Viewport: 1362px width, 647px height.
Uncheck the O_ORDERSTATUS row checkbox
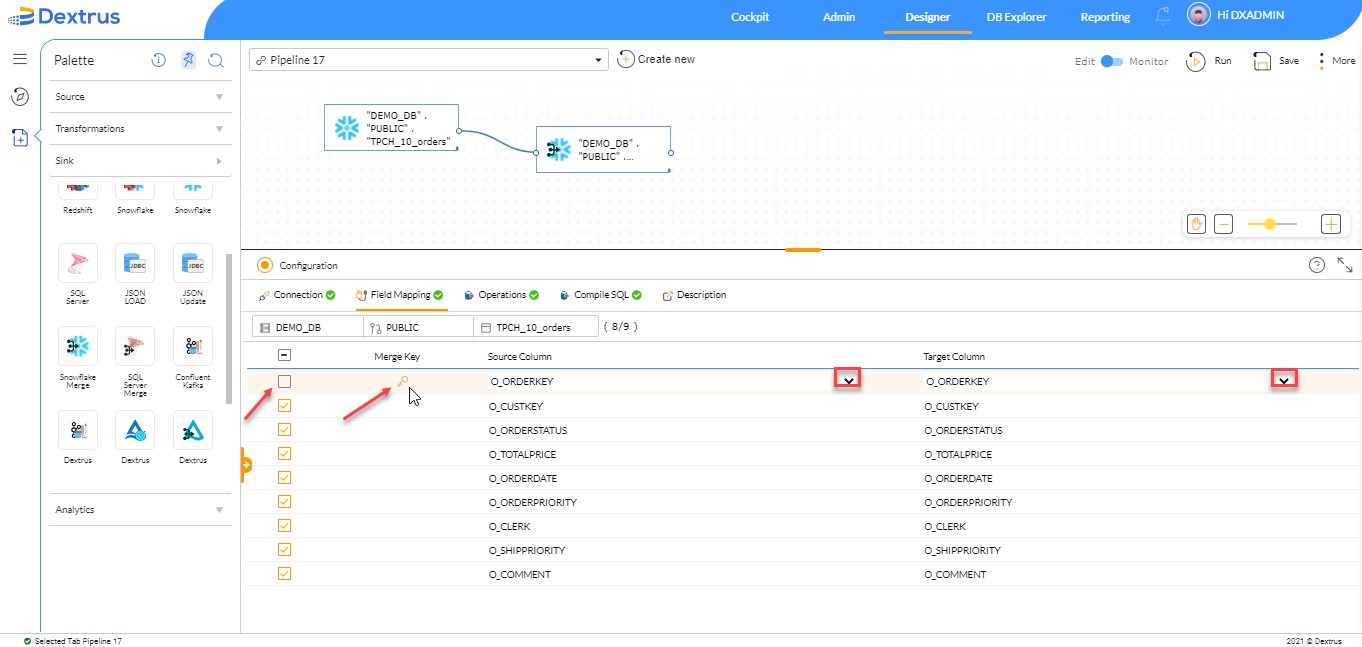[x=285, y=430]
